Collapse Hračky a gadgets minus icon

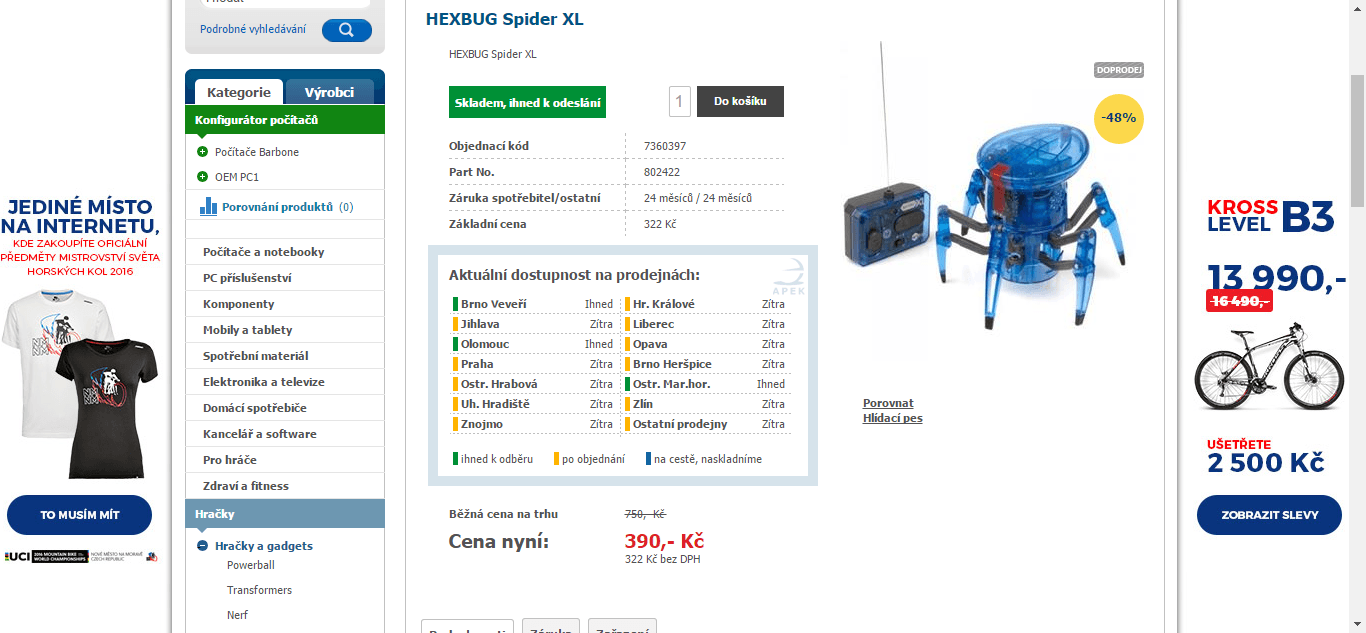[203, 546]
